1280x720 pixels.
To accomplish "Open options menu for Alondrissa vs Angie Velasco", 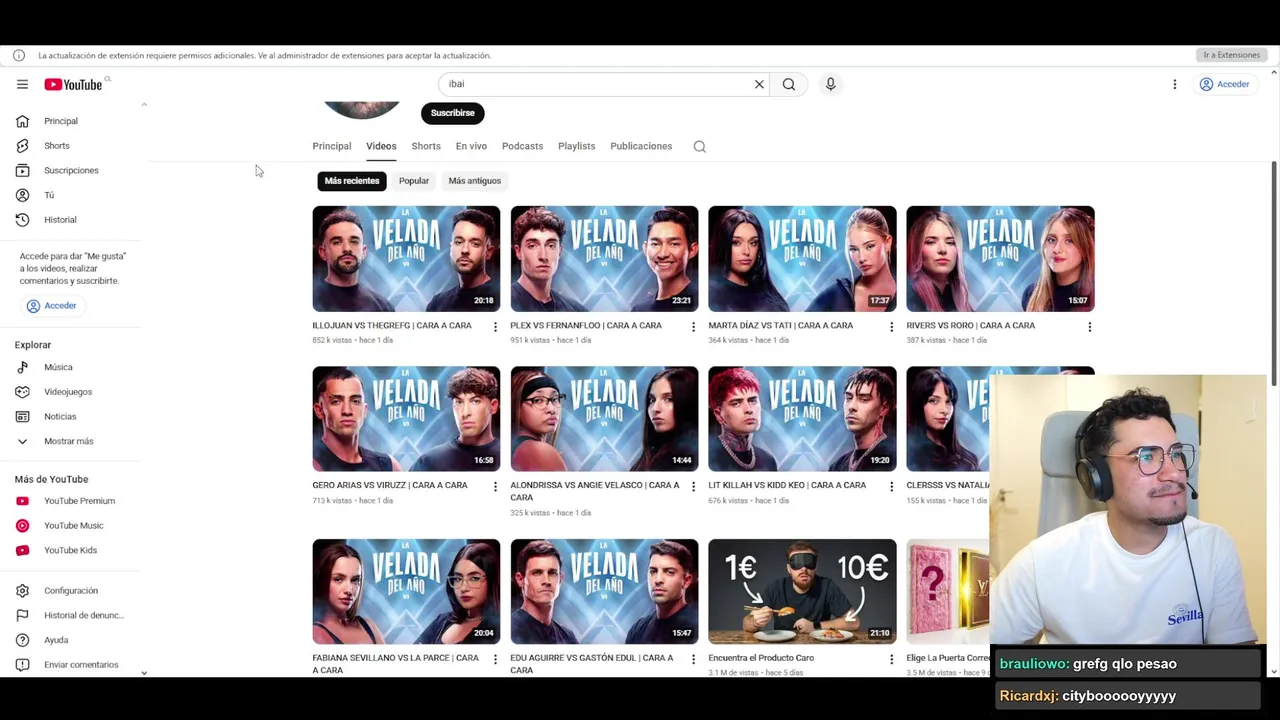I will [693, 487].
